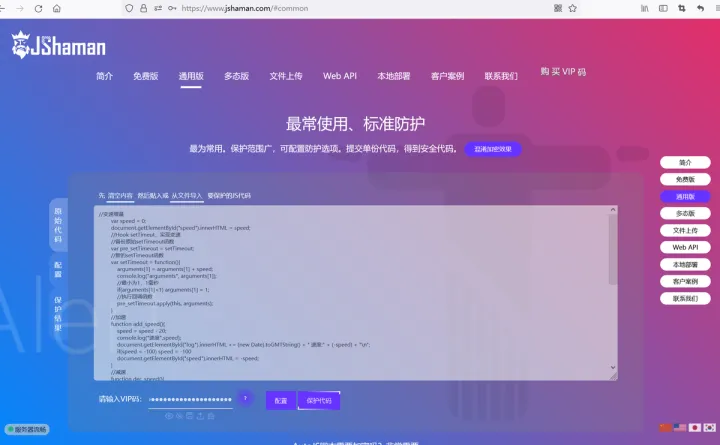This screenshot has height=445, width=720.
Task: Open the 免费版 nav menu item
Action: (146, 76)
